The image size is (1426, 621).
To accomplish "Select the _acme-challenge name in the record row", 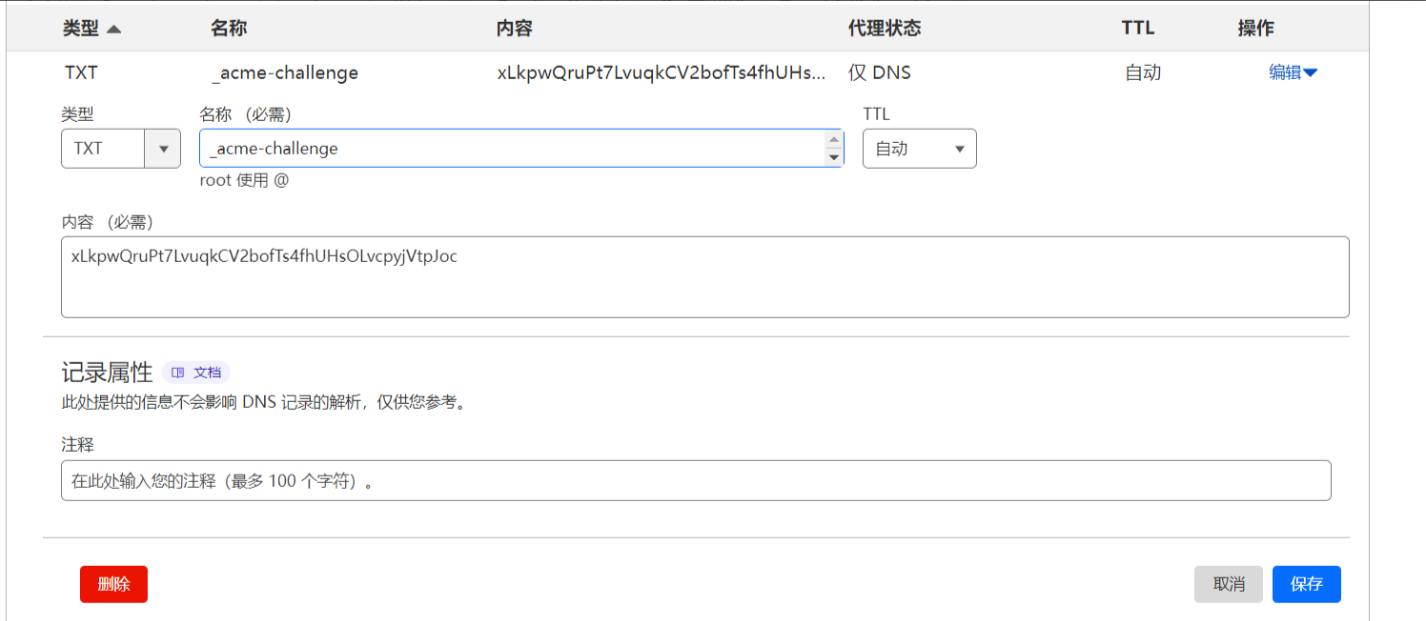I will (284, 72).
